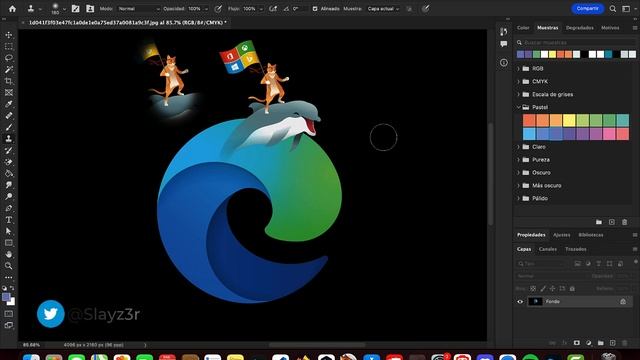This screenshot has height=360, width=640.
Task: Select the Rectangle shape tool
Action: (9, 243)
